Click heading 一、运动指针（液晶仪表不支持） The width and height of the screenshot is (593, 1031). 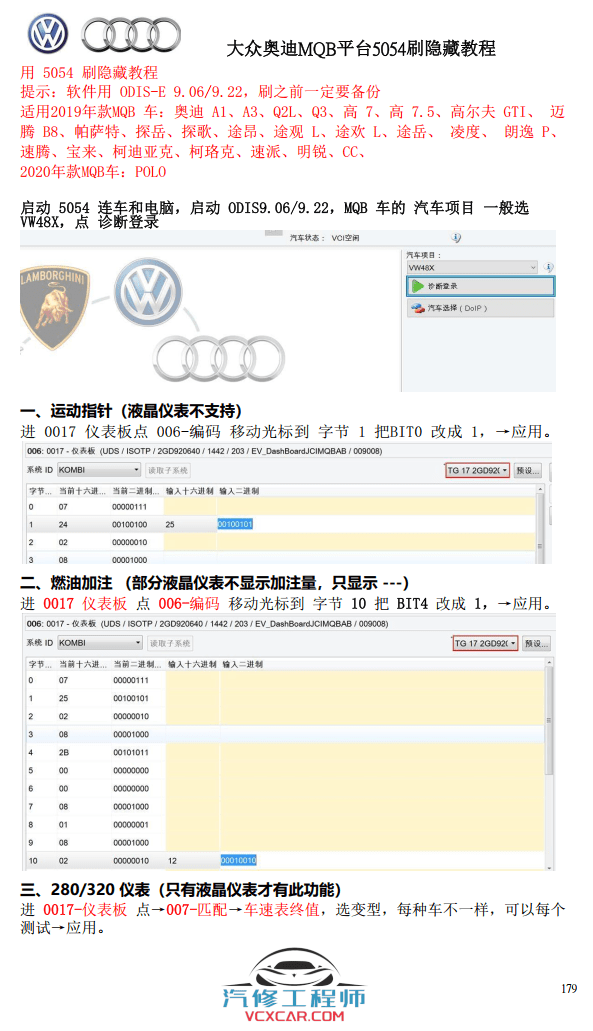(131, 412)
